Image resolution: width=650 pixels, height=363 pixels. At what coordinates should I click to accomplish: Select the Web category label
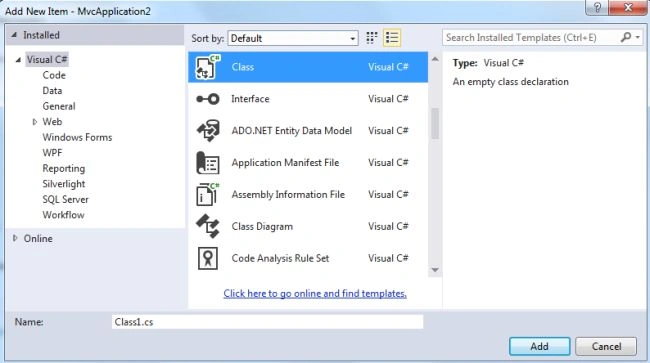(x=52, y=122)
